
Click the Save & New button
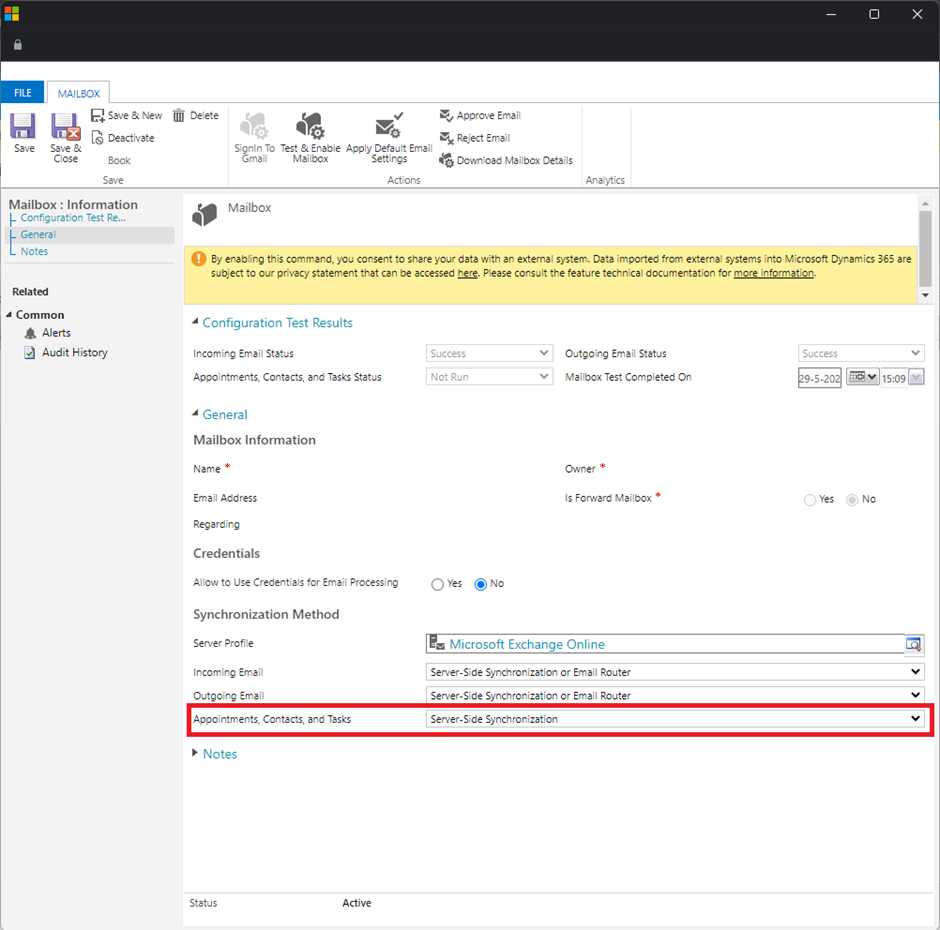tap(126, 115)
